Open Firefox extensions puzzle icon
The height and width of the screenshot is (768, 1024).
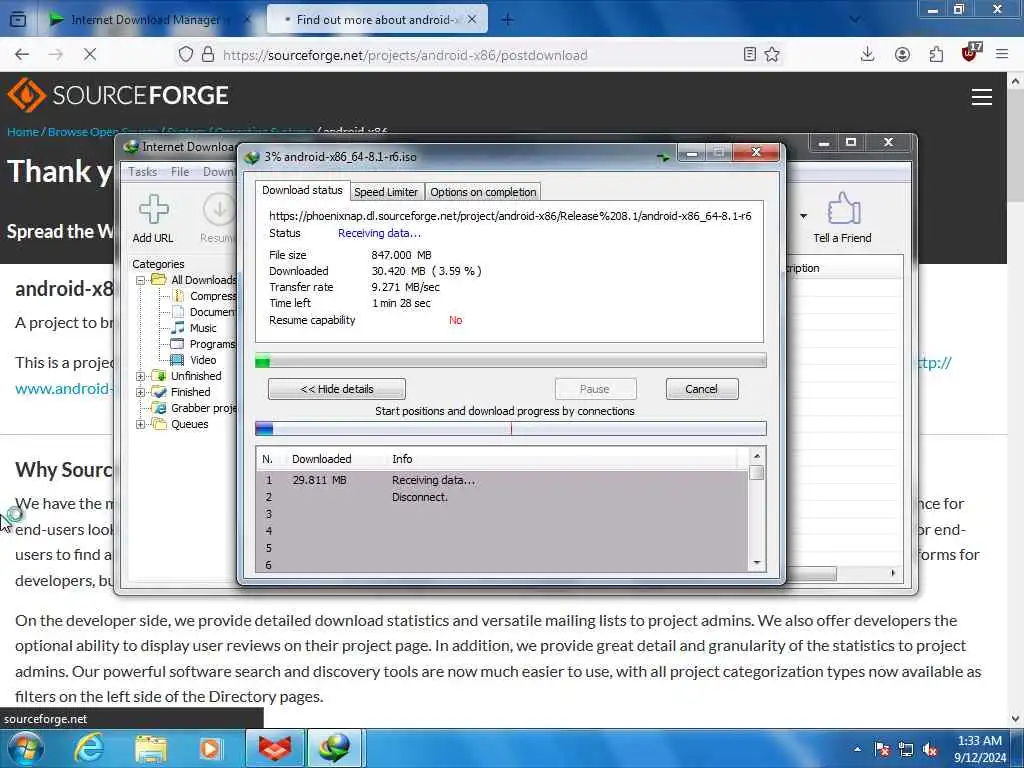[936, 54]
